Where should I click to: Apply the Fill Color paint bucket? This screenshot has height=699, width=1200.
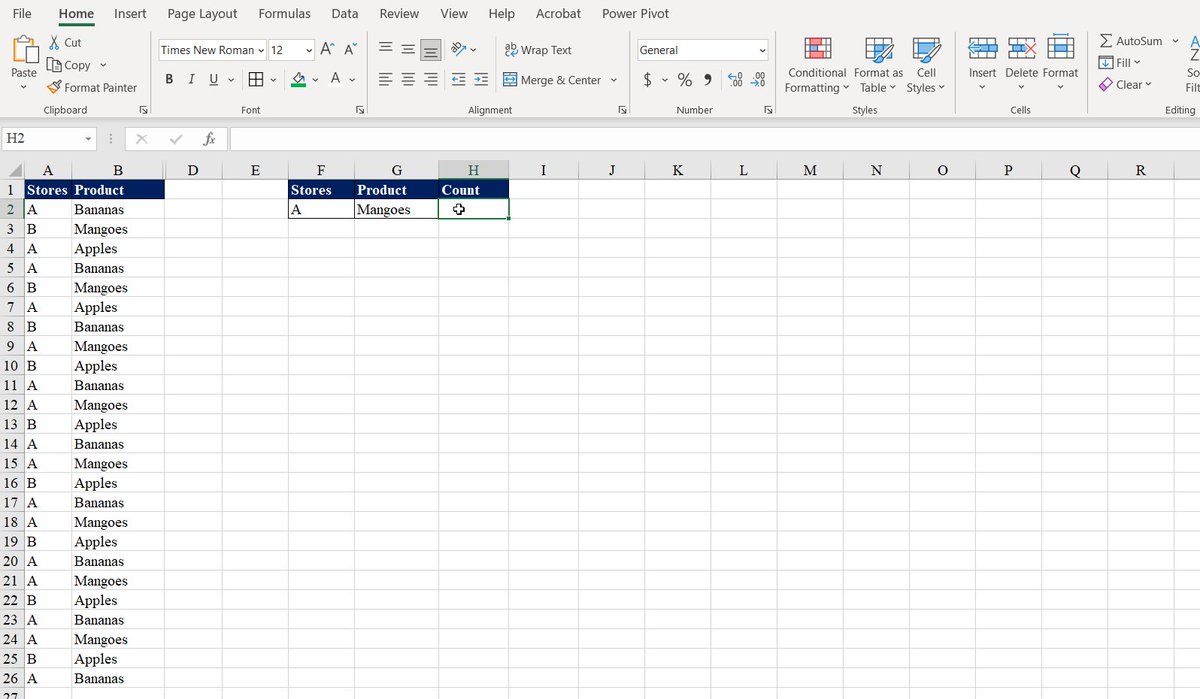(x=298, y=79)
